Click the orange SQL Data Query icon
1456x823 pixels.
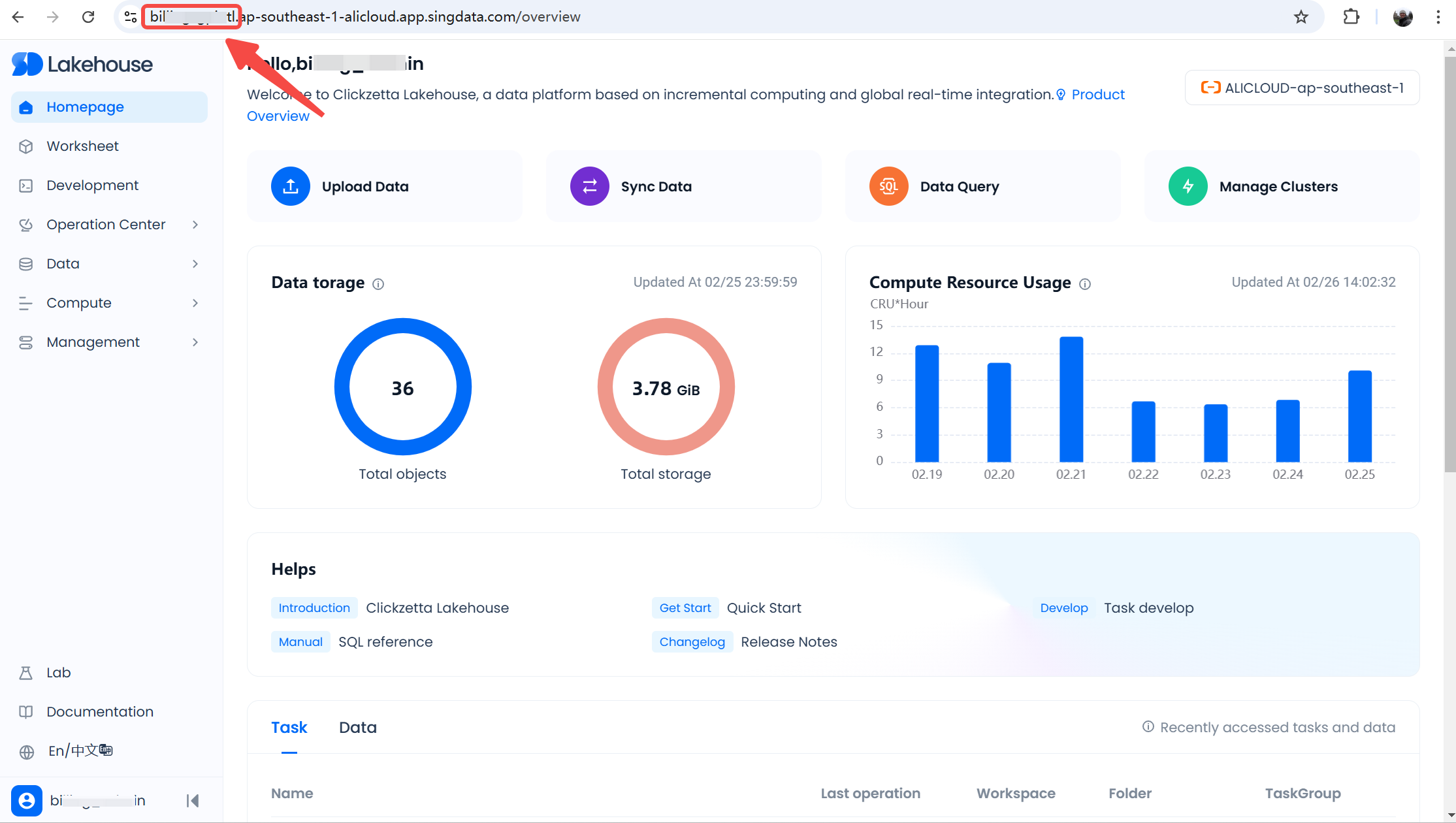click(888, 186)
